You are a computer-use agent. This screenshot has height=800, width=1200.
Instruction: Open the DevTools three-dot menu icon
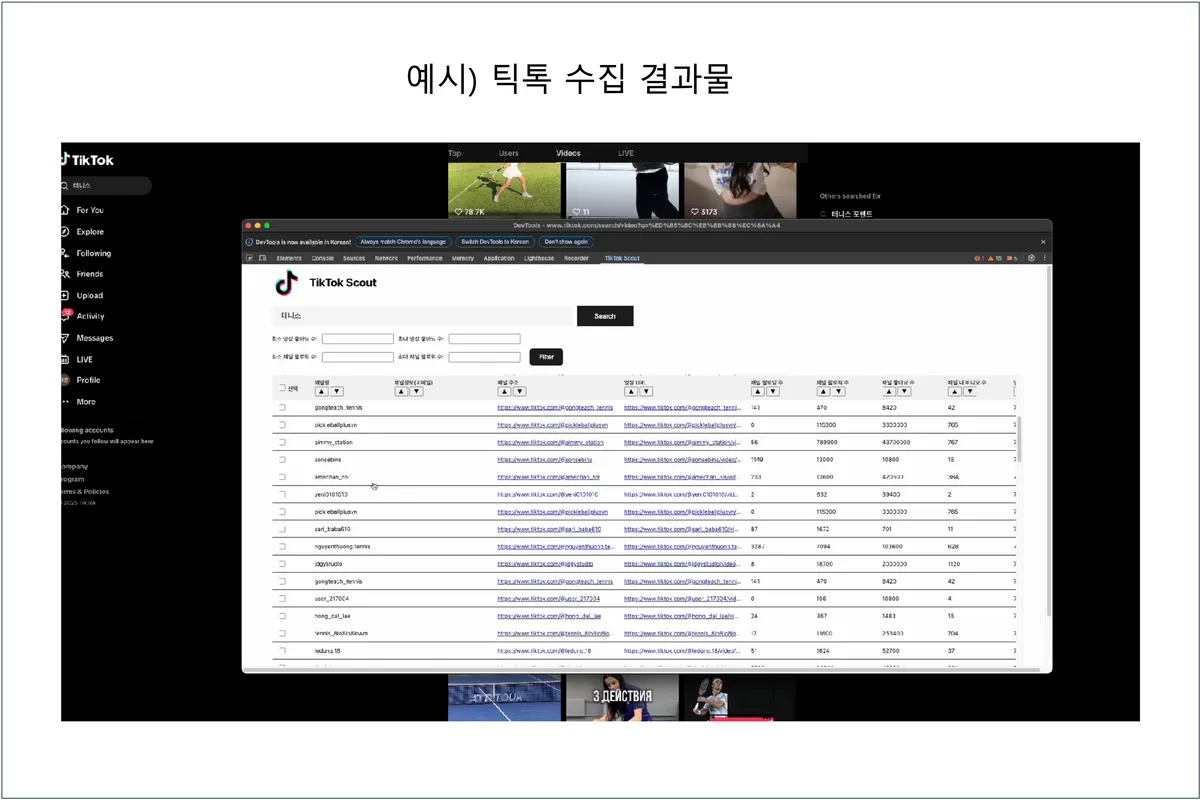(x=1045, y=258)
